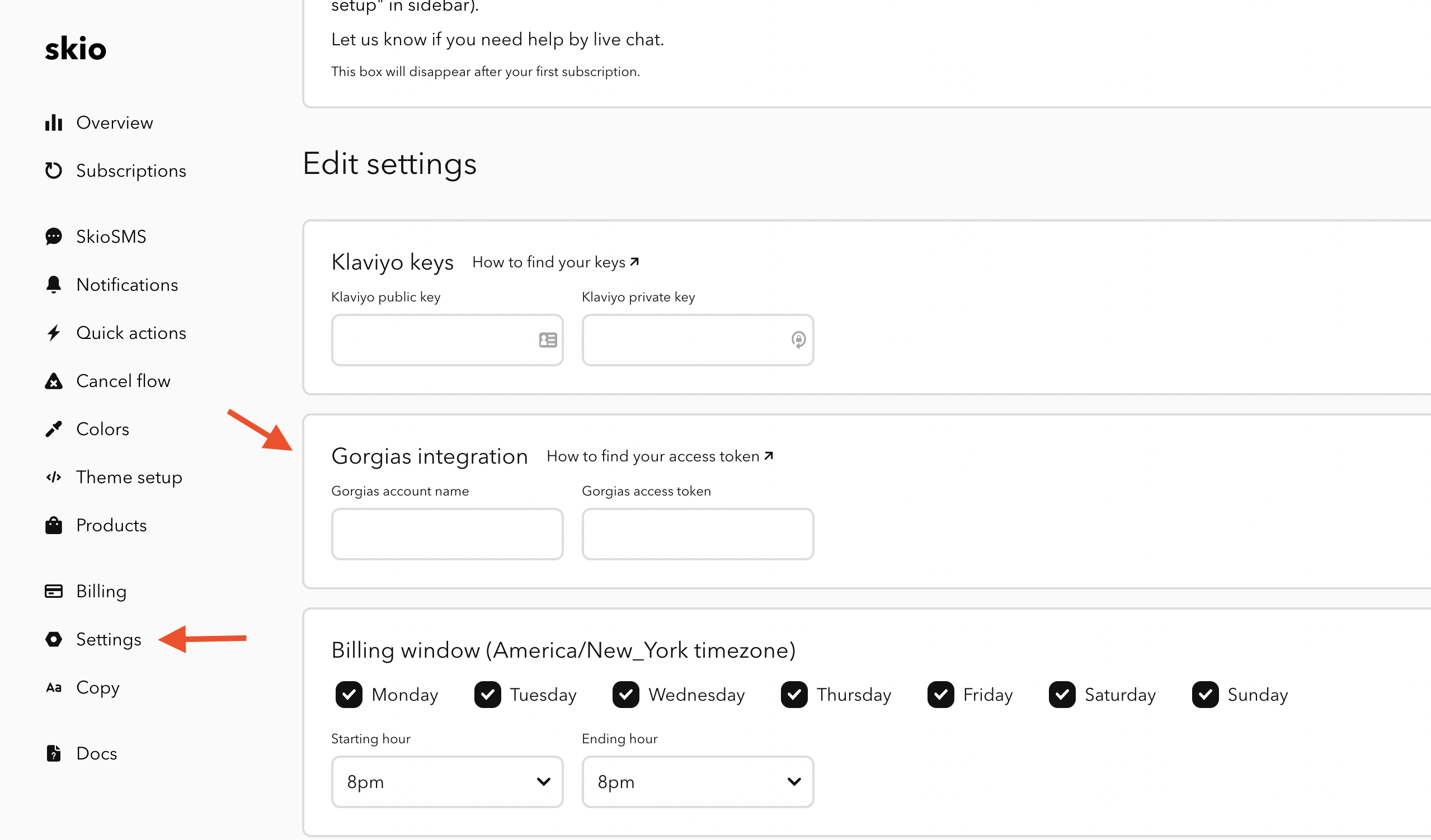This screenshot has width=1431, height=840.
Task: Click the 'Billing window (America/New_York timezone)' heading
Action: point(563,650)
